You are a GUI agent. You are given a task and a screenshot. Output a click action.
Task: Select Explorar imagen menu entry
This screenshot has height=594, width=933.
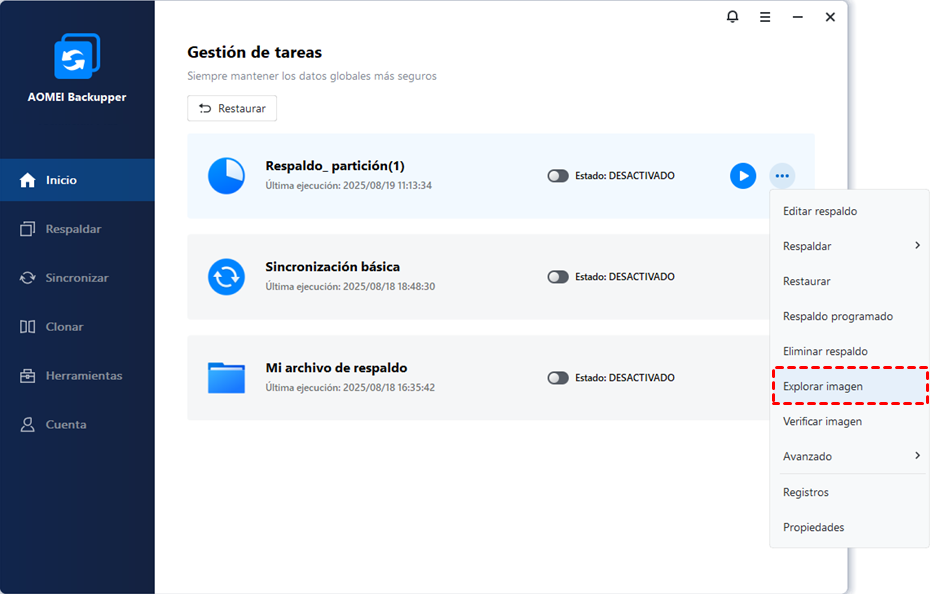click(x=849, y=386)
